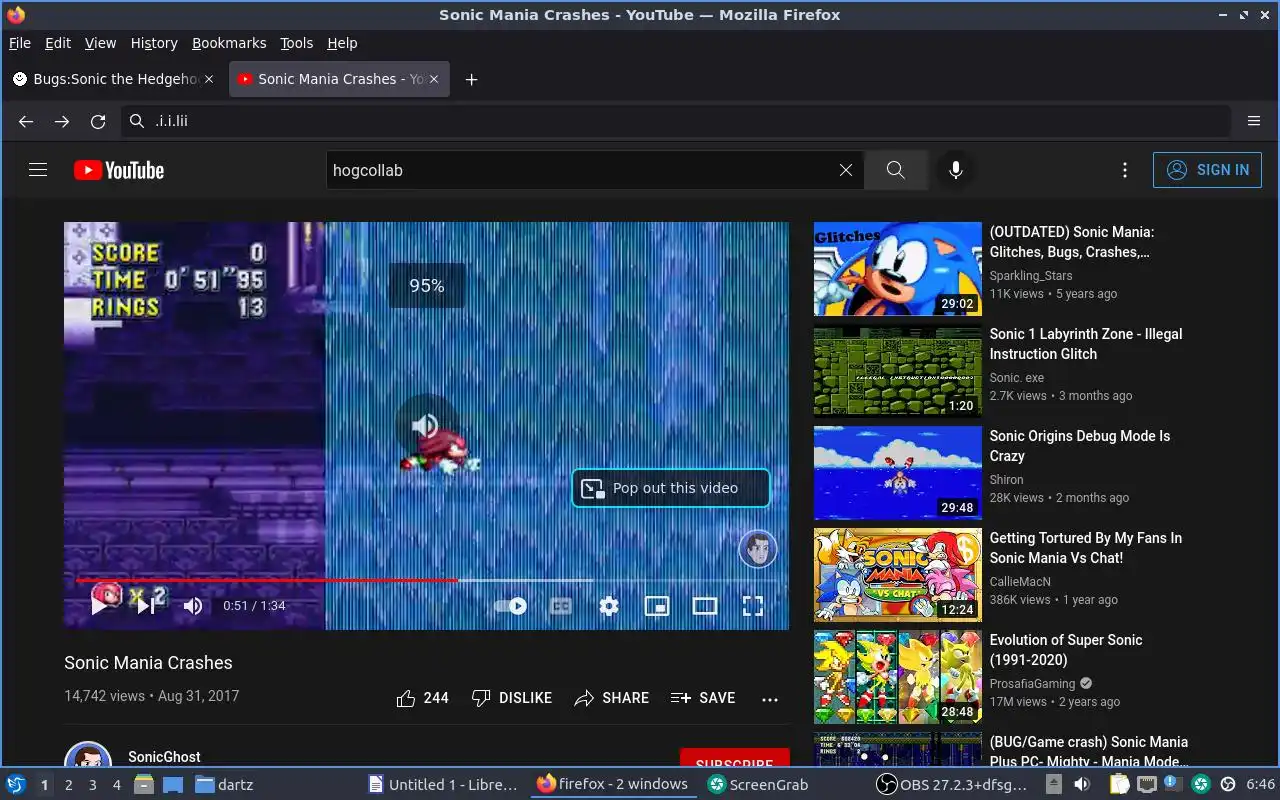Open more actions ellipsis below video
The width and height of the screenshot is (1280, 800).
pos(770,699)
